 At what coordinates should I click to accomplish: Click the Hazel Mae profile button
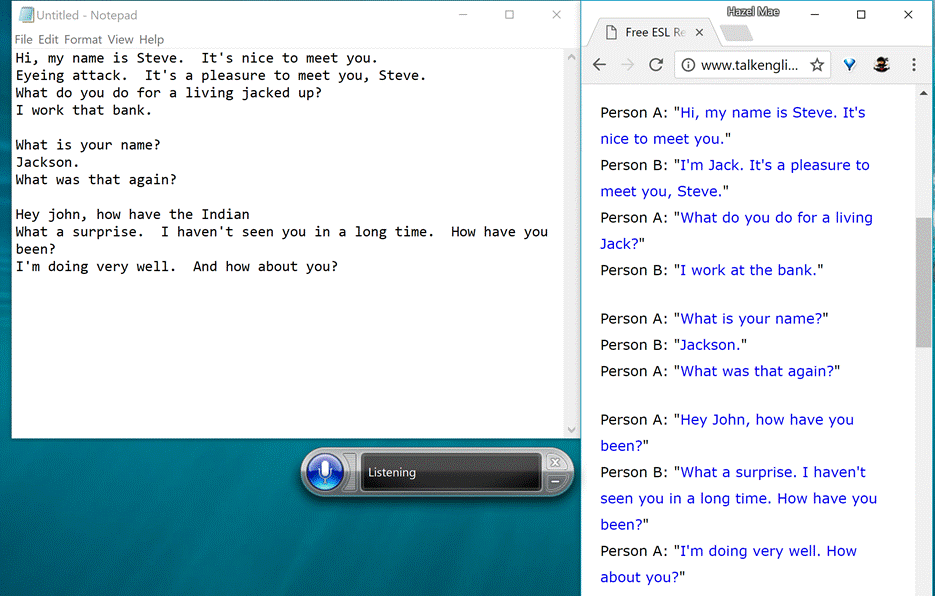[753, 12]
